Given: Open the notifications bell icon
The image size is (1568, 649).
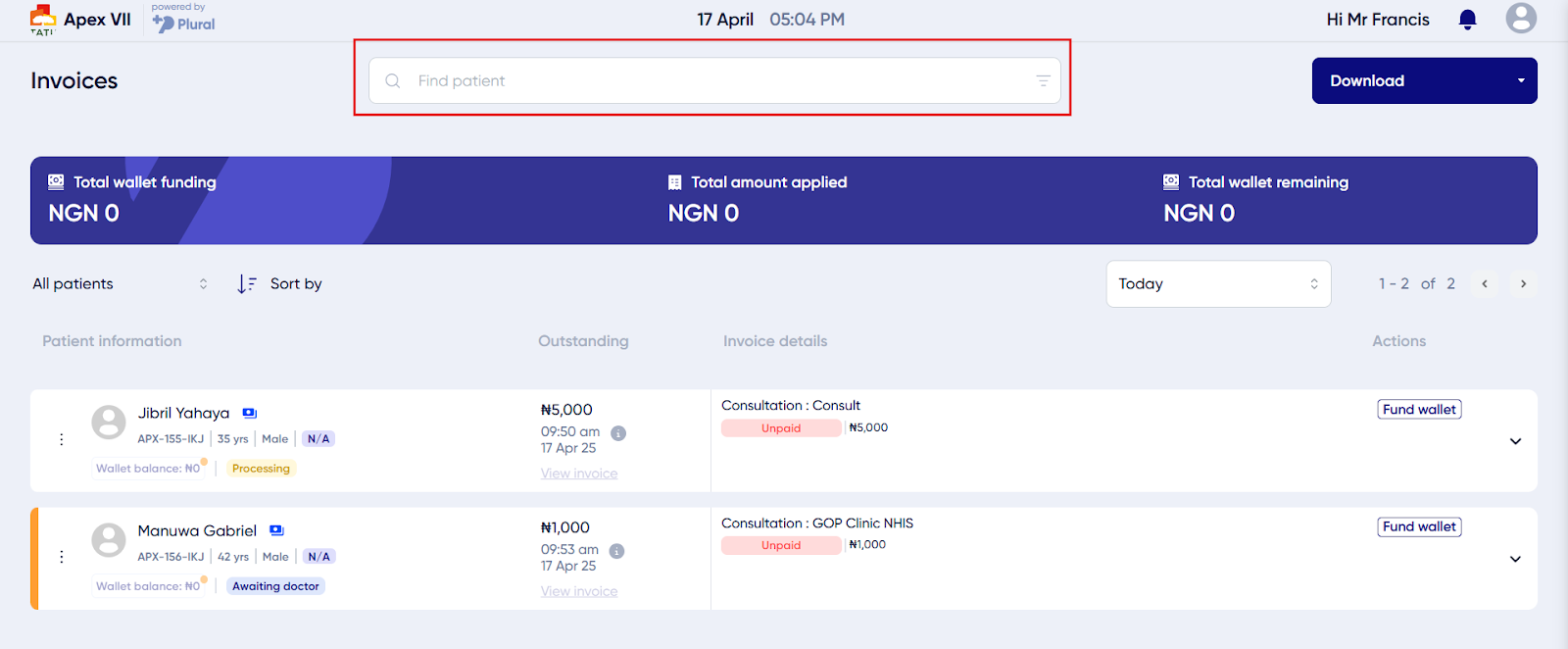Looking at the screenshot, I should [x=1467, y=20].
